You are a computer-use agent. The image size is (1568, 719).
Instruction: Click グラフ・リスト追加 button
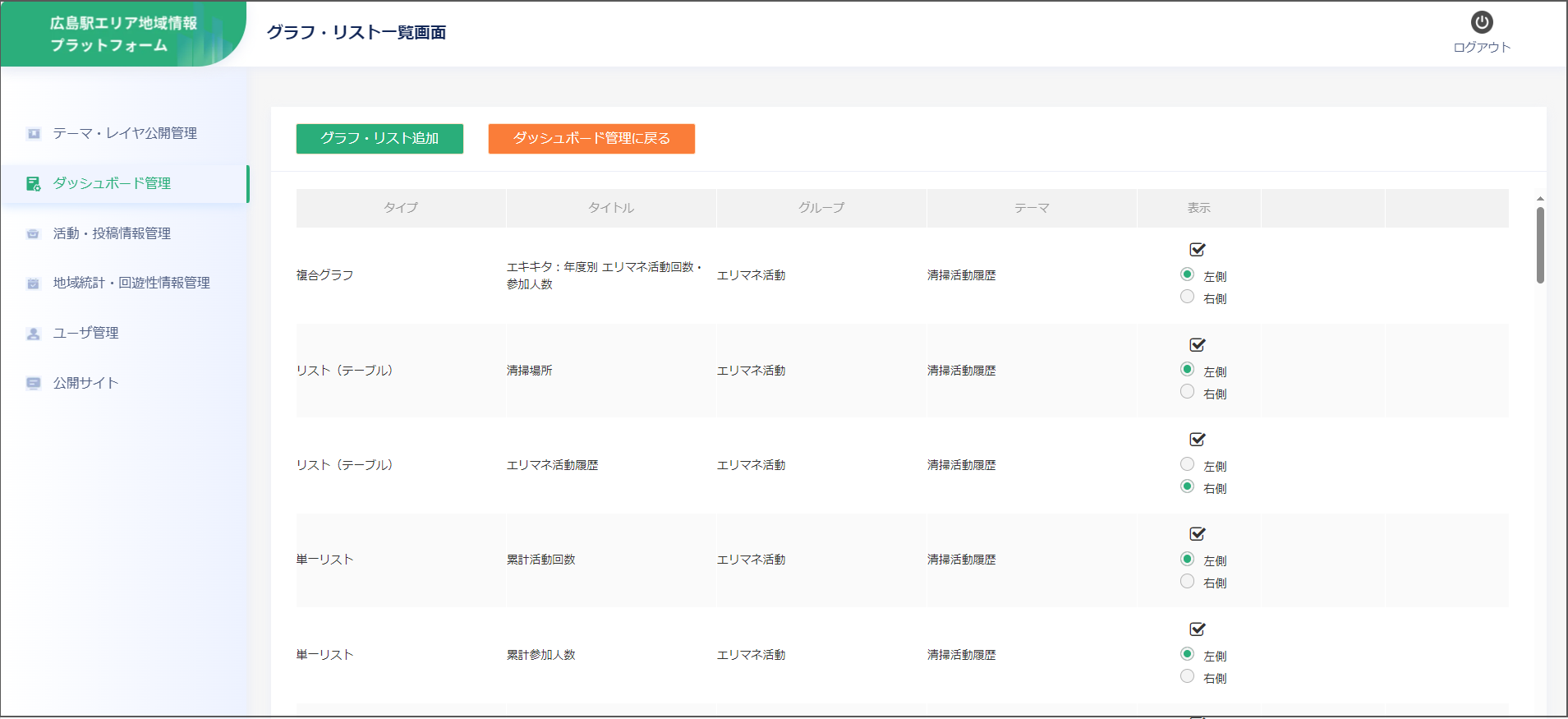[379, 139]
